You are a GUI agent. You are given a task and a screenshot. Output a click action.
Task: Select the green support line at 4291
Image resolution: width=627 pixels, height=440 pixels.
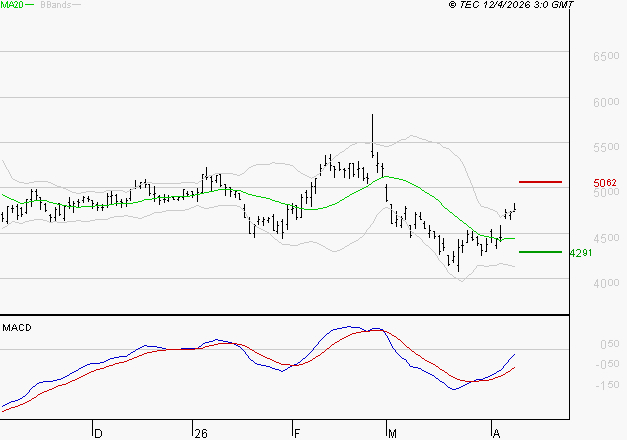[540, 252]
